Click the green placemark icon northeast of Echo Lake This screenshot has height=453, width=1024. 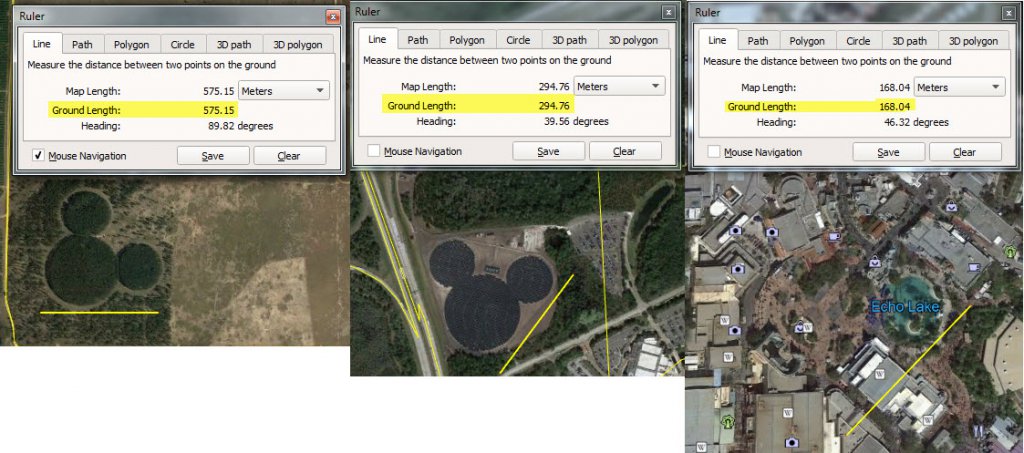click(x=1011, y=251)
